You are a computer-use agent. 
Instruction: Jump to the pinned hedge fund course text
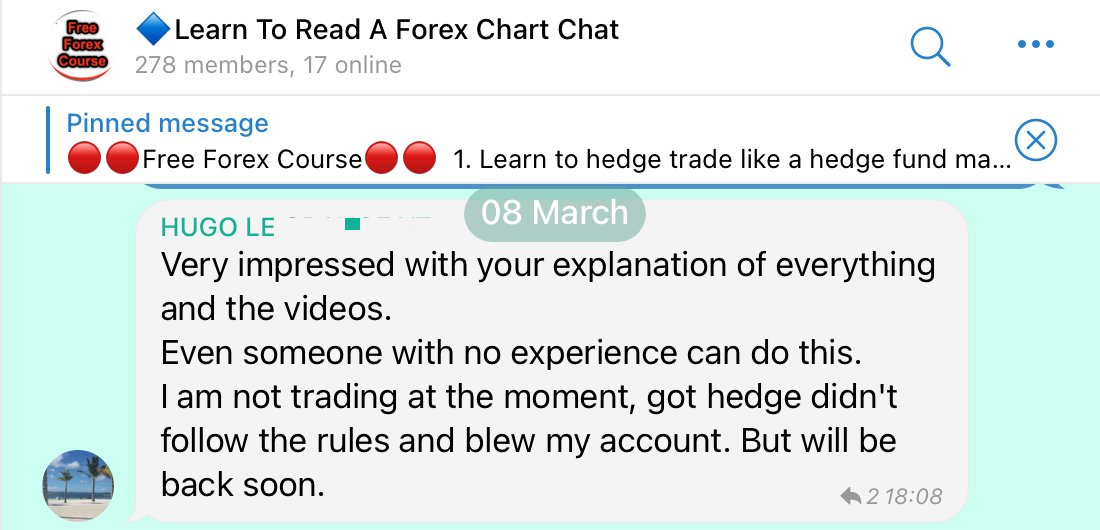731,159
